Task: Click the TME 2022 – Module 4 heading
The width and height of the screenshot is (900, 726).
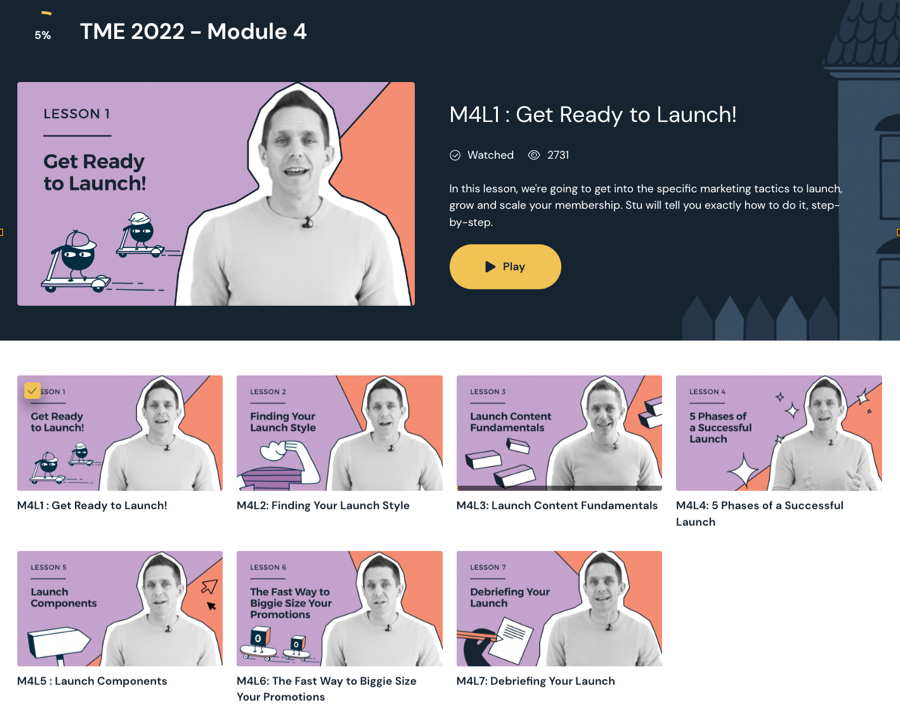Action: (x=193, y=32)
